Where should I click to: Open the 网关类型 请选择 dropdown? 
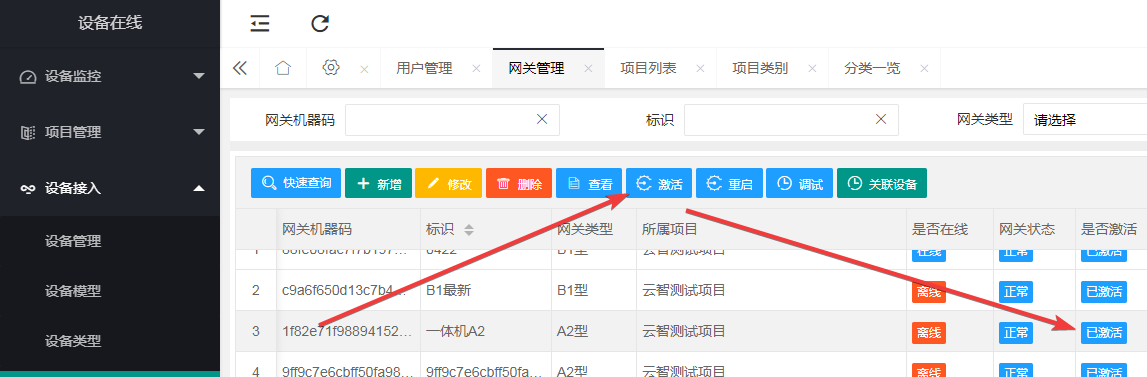pos(1084,119)
